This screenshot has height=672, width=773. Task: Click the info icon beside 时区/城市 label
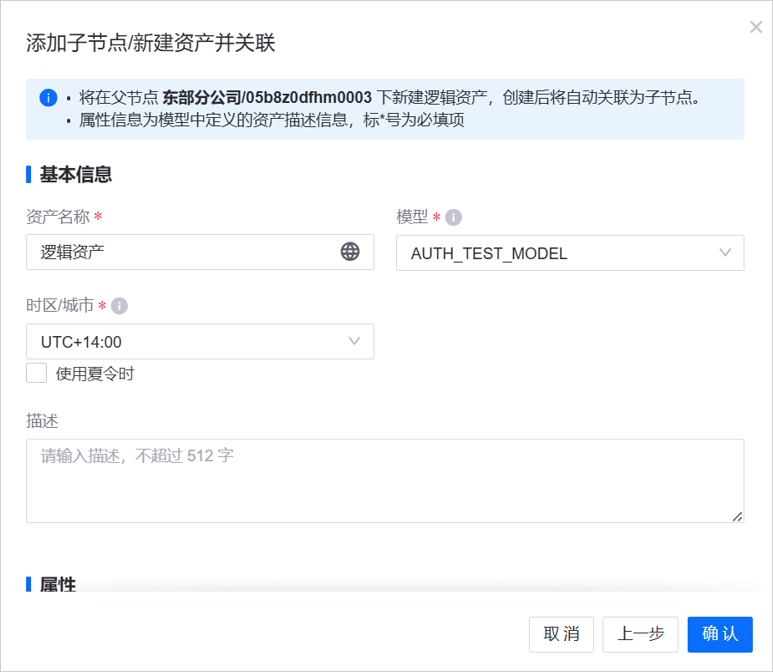click(x=119, y=306)
